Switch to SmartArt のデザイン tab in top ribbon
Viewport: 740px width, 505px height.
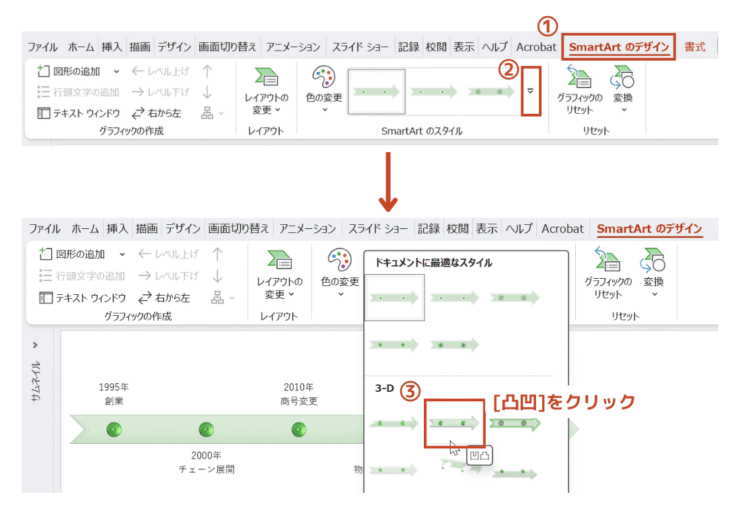(619, 47)
